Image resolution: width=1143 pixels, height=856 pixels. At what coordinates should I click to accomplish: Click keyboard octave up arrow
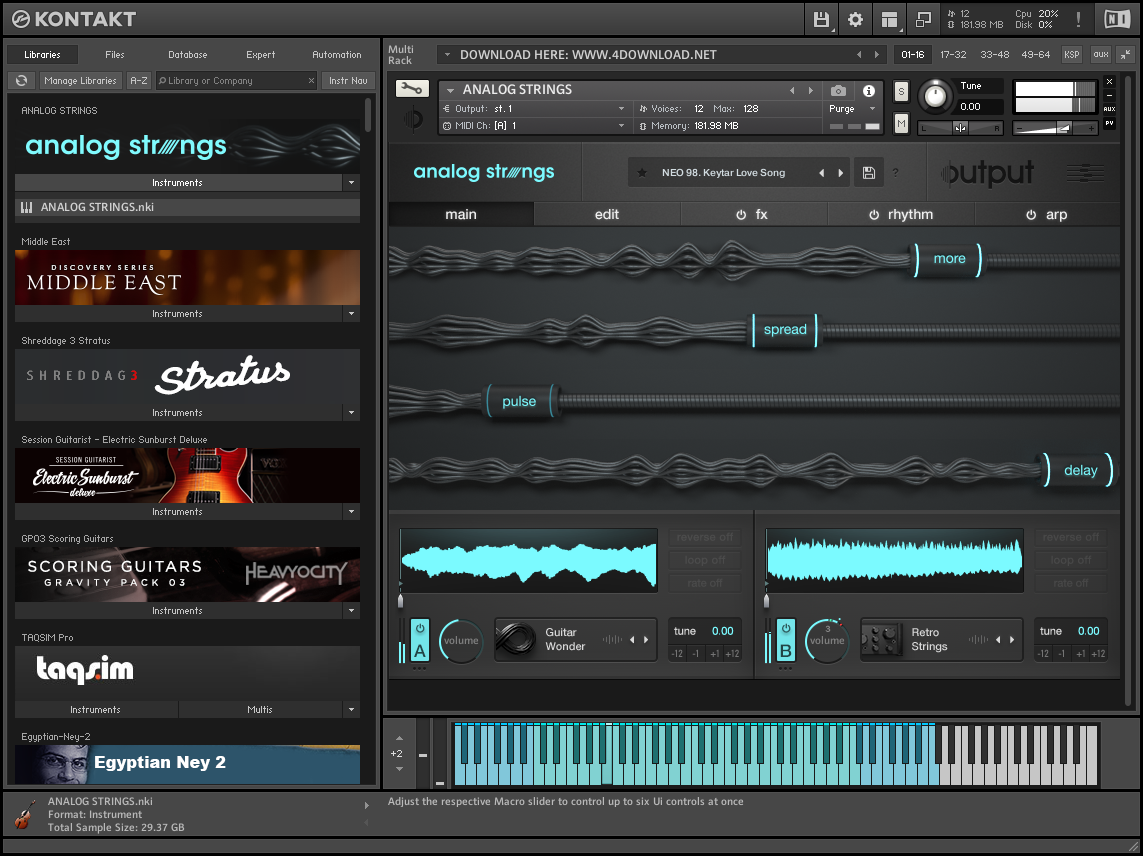[x=399, y=738]
